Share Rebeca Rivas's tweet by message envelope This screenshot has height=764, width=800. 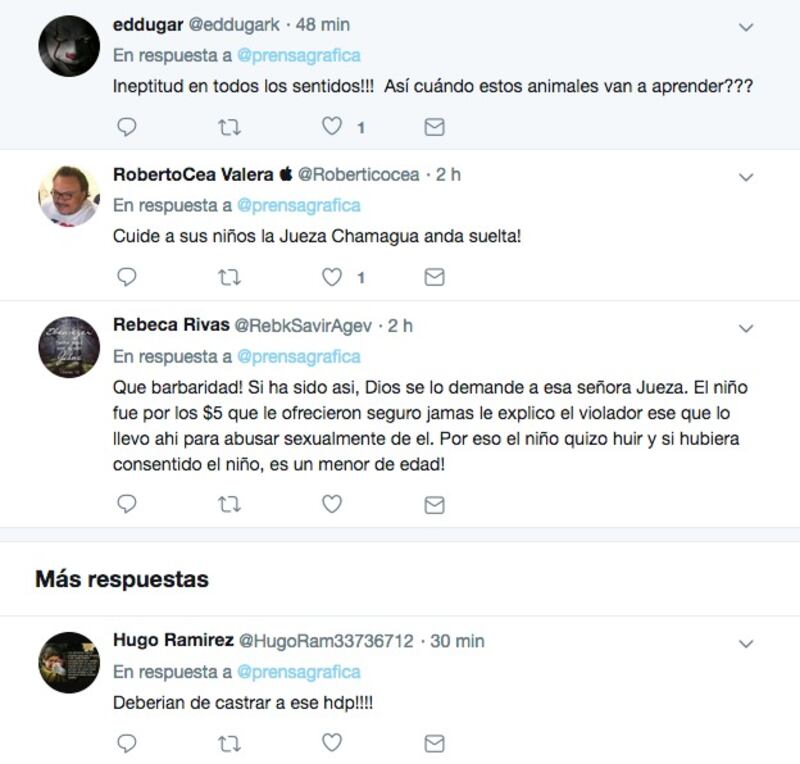coord(434,505)
